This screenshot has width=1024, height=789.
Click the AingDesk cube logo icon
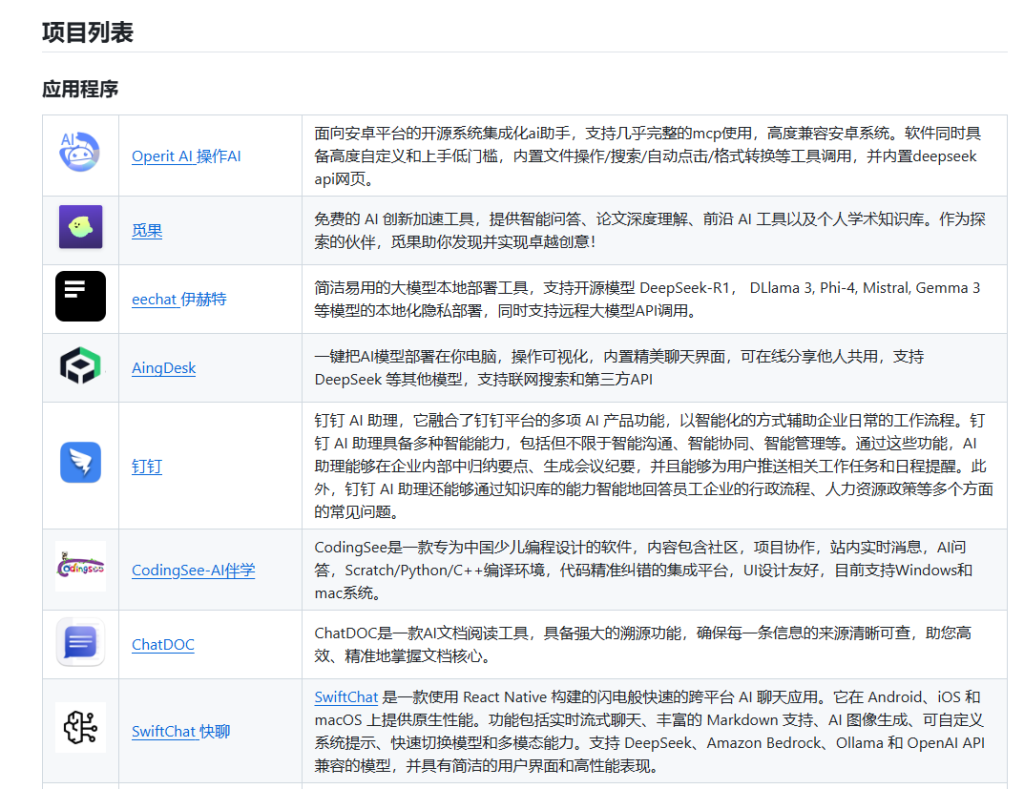tap(80, 367)
